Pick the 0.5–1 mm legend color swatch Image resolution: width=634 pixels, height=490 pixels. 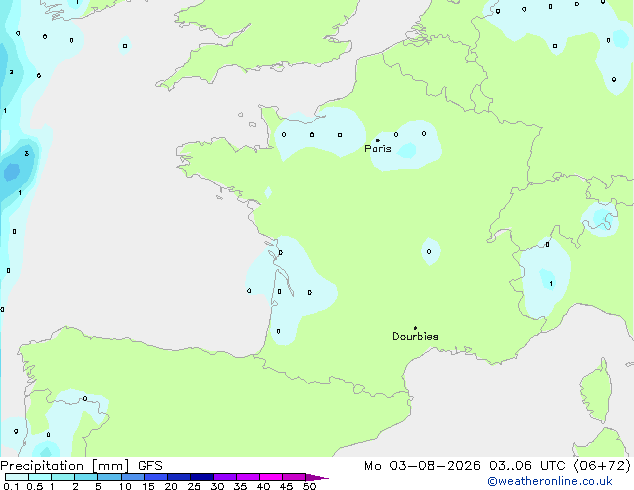click(x=40, y=477)
